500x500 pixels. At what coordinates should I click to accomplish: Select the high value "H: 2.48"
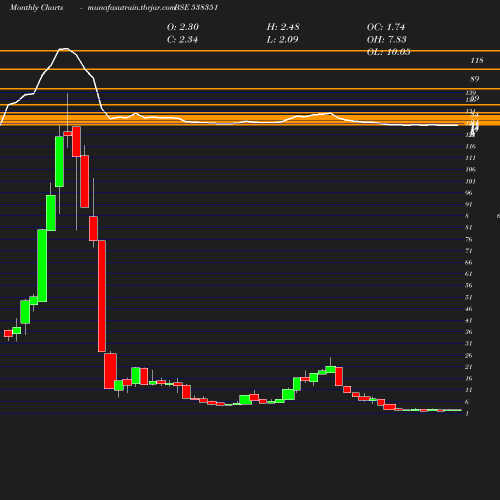click(283, 27)
